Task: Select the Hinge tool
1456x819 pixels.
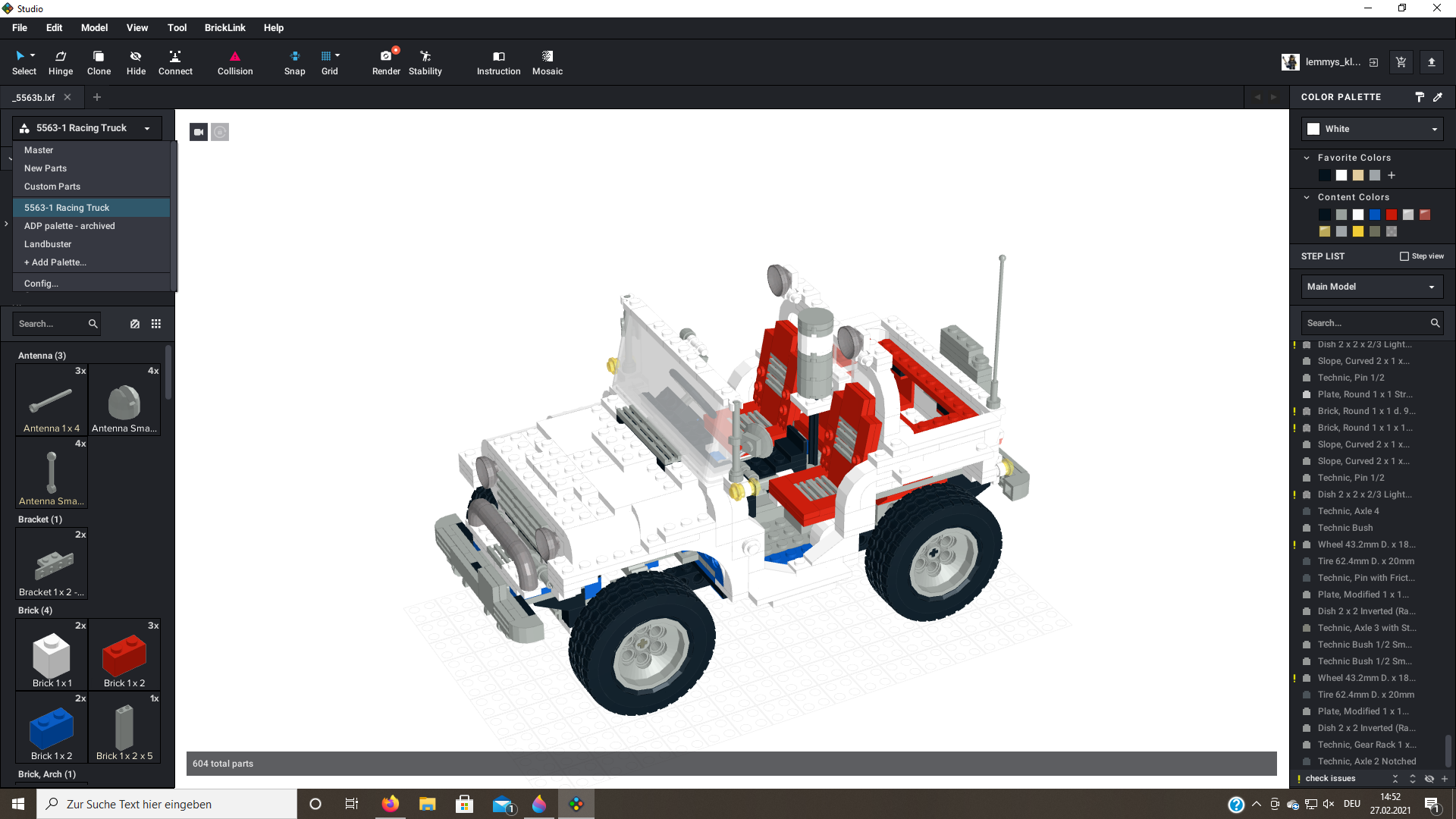Action: click(x=61, y=62)
